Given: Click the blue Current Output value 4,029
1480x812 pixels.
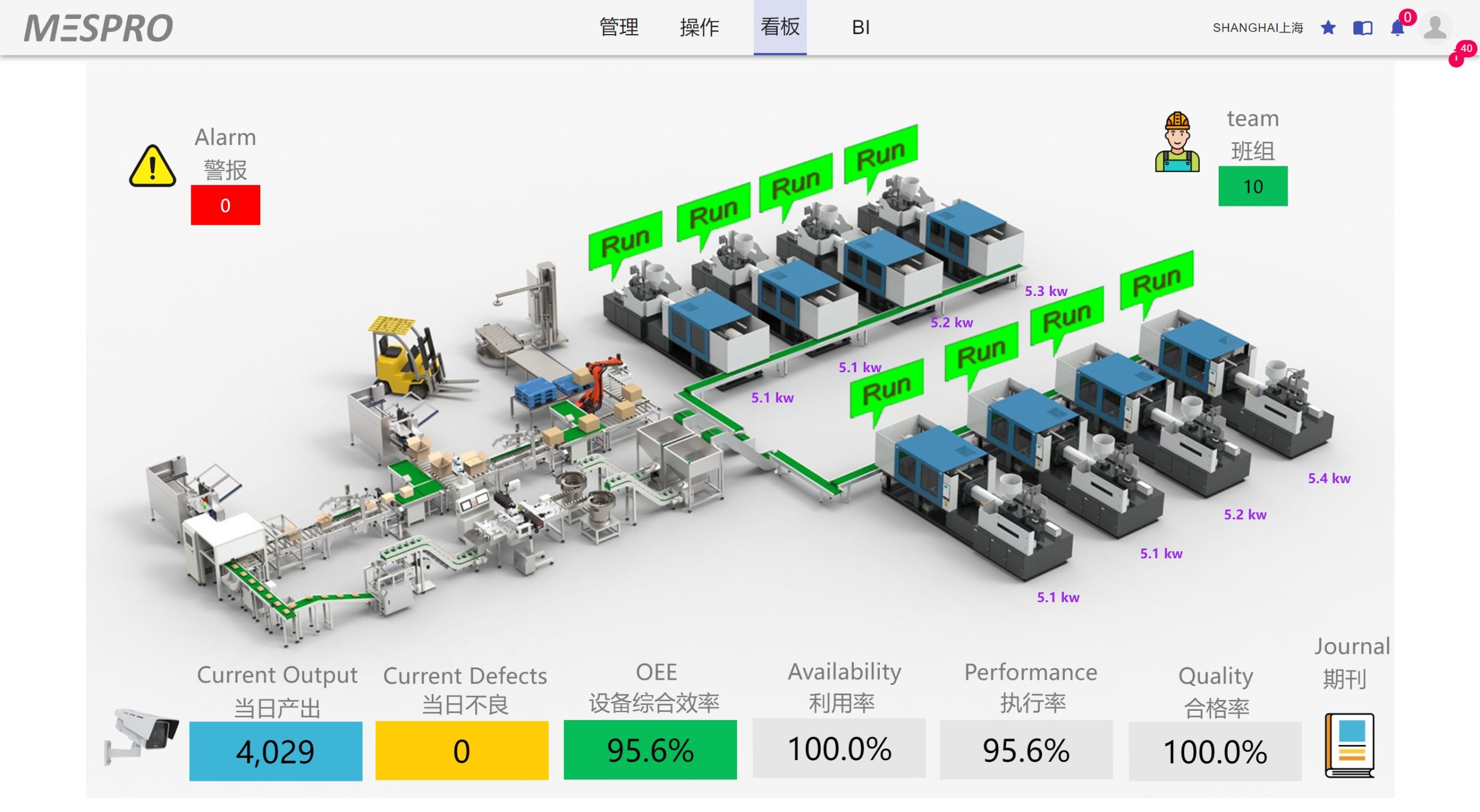Looking at the screenshot, I should pos(276,751).
